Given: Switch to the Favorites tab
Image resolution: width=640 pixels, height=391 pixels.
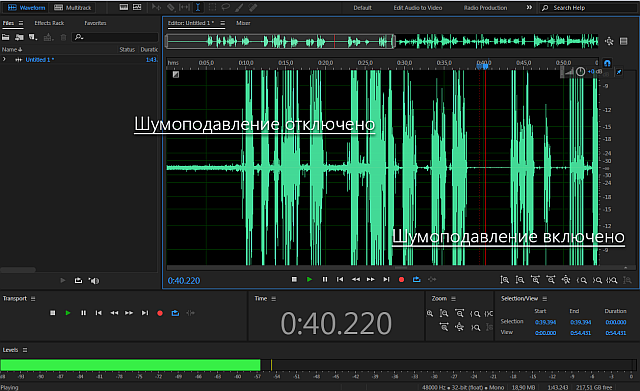Looking at the screenshot, I should click(x=95, y=23).
